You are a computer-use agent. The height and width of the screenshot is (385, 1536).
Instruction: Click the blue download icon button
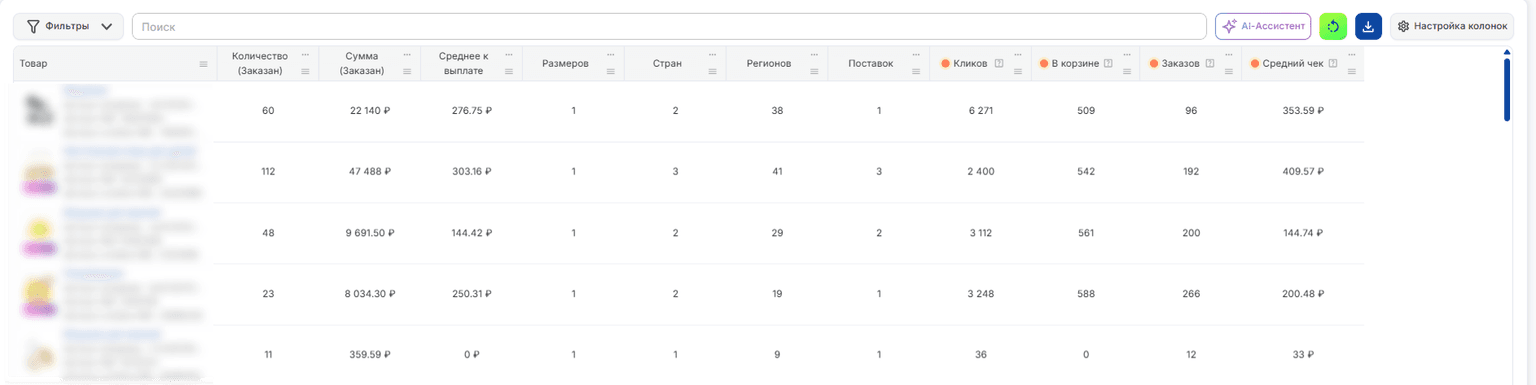coord(1368,27)
